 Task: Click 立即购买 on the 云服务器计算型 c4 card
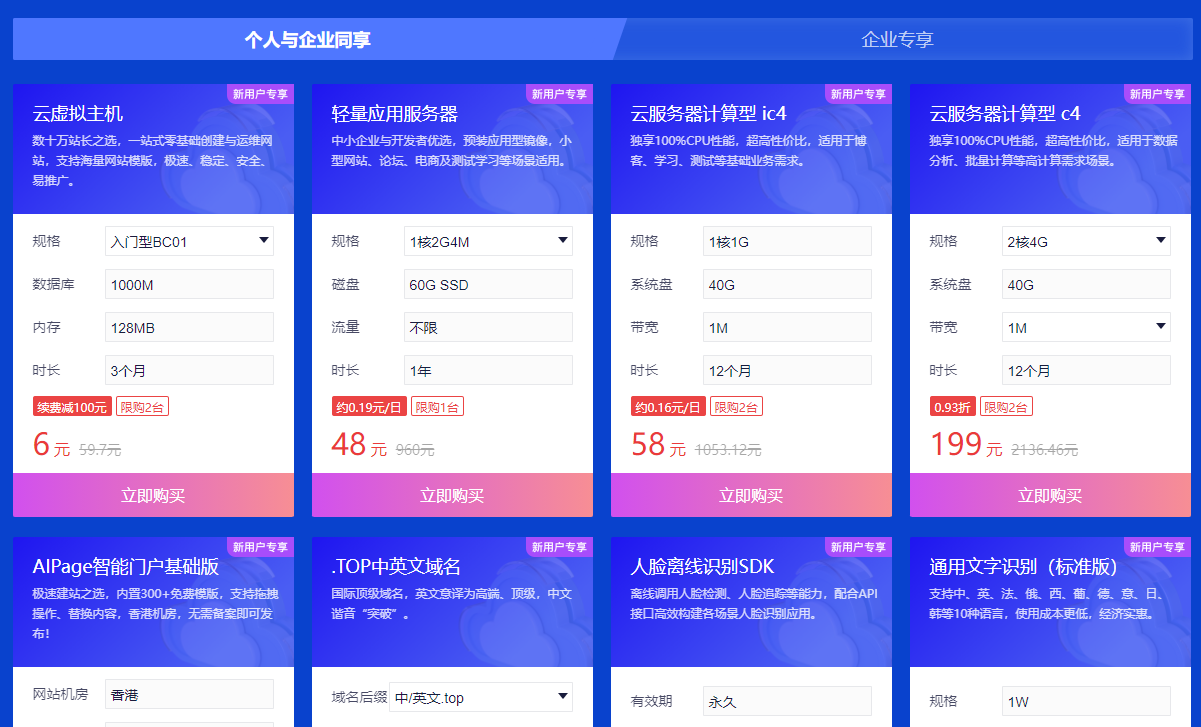point(1049,496)
